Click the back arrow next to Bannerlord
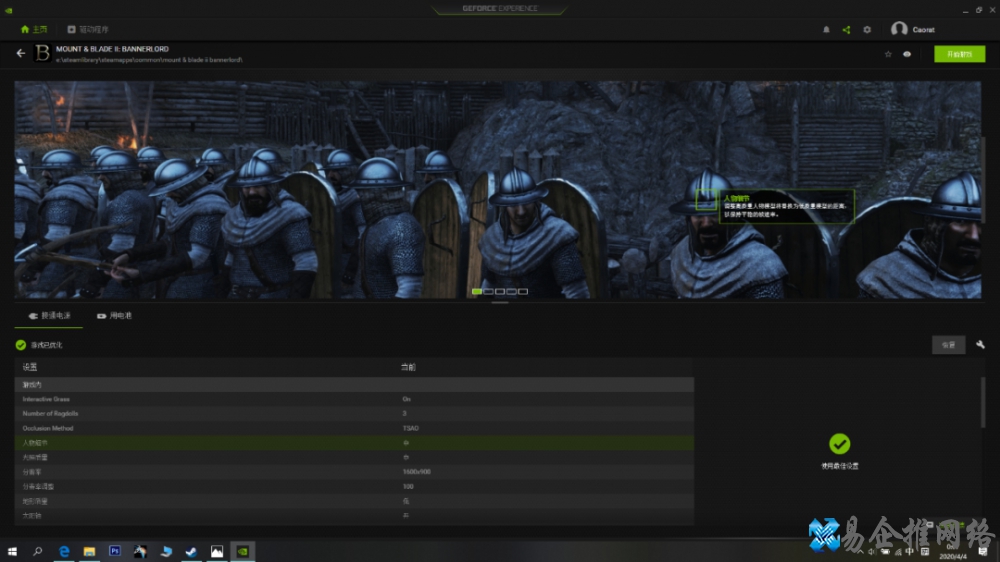The height and width of the screenshot is (562, 1000). click(21, 54)
